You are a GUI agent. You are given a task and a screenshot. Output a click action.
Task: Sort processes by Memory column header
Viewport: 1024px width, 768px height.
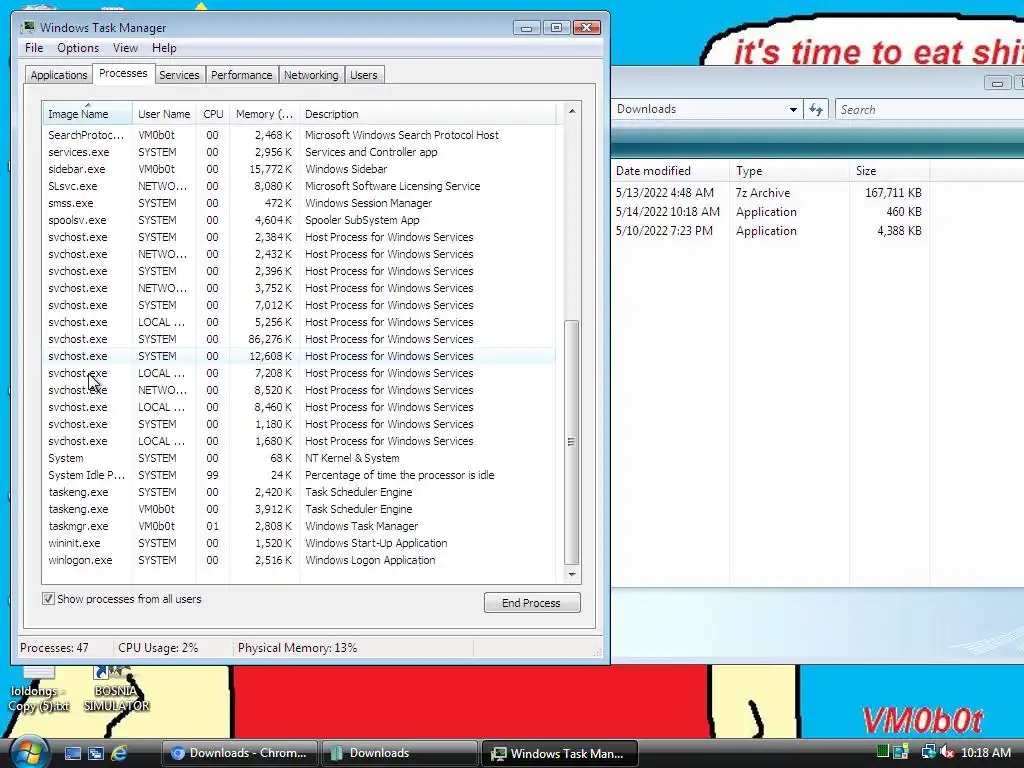[x=264, y=114]
